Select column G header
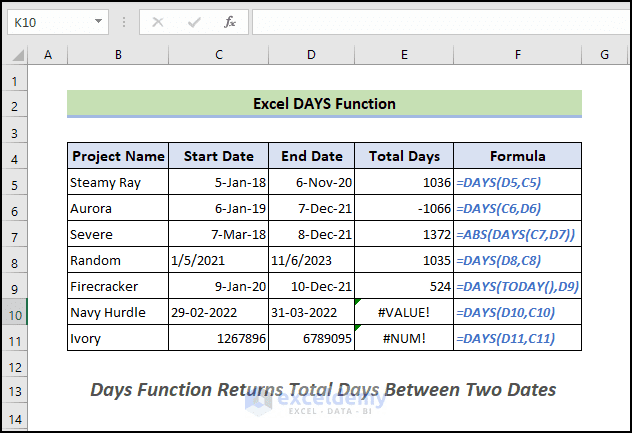 coord(604,55)
